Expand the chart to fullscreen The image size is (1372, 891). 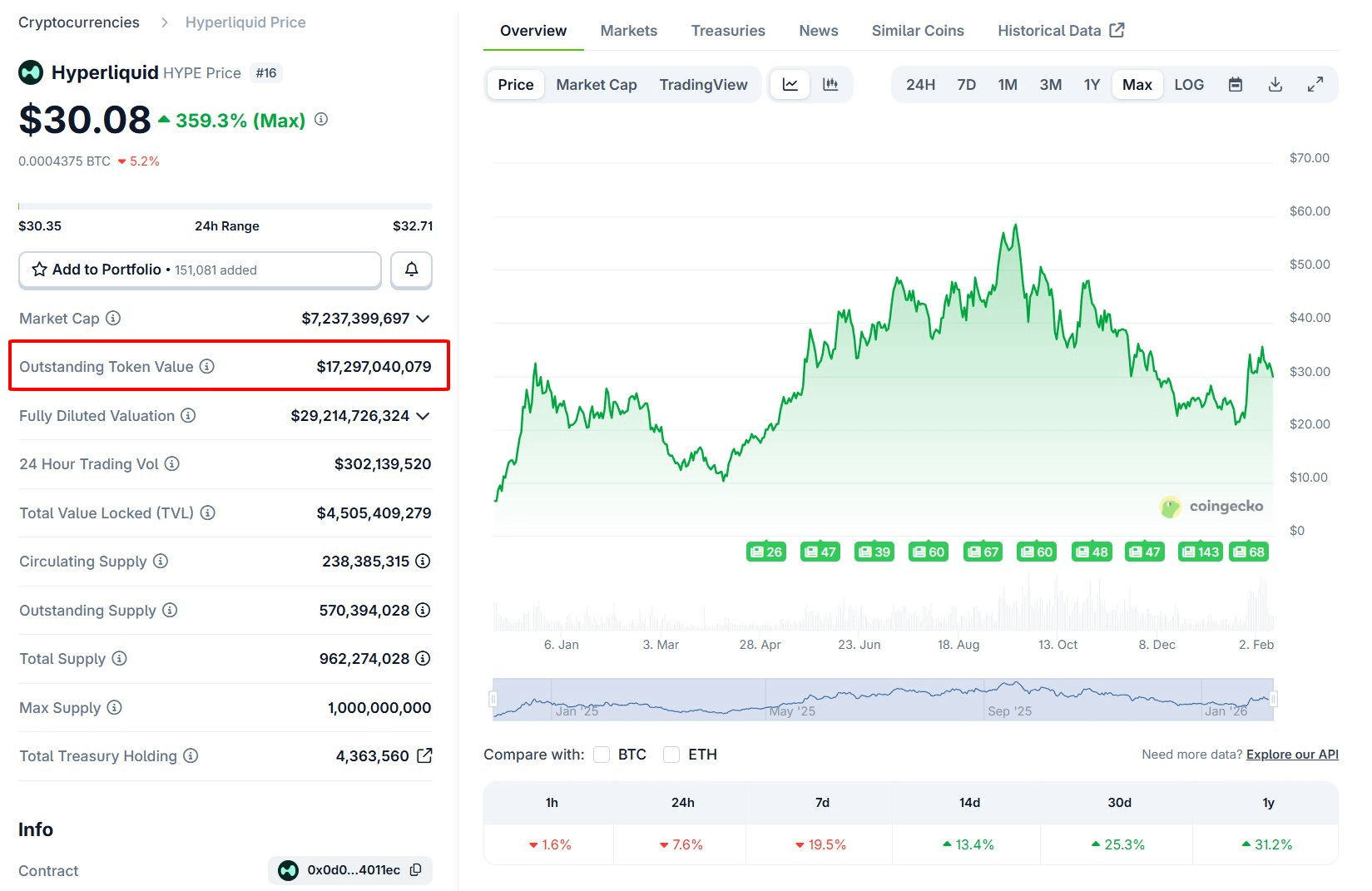tap(1315, 85)
